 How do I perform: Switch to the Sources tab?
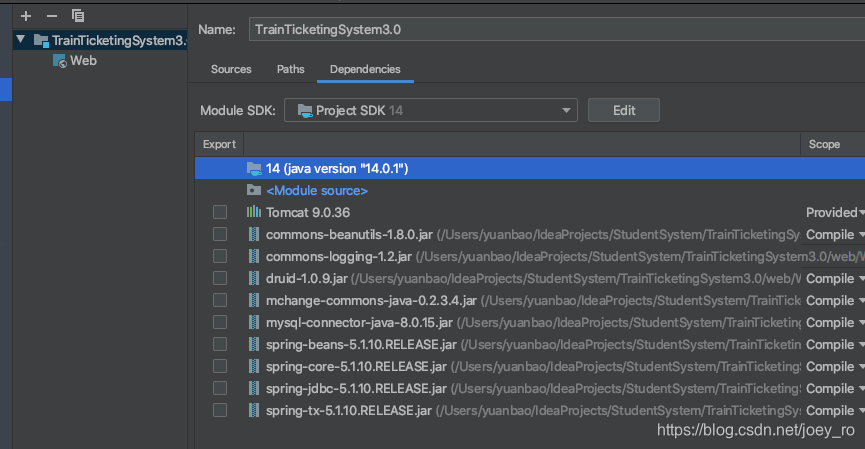coord(231,69)
